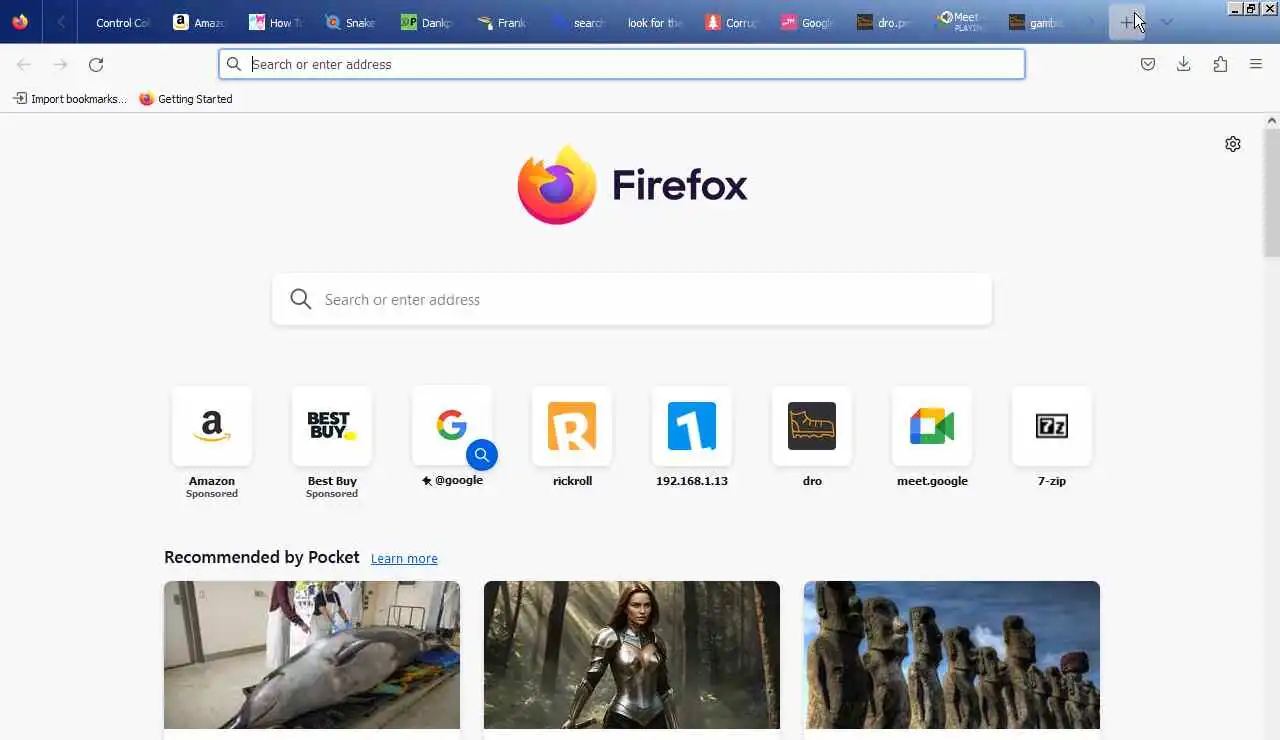Switch to the 'look for the' tab

656,22
